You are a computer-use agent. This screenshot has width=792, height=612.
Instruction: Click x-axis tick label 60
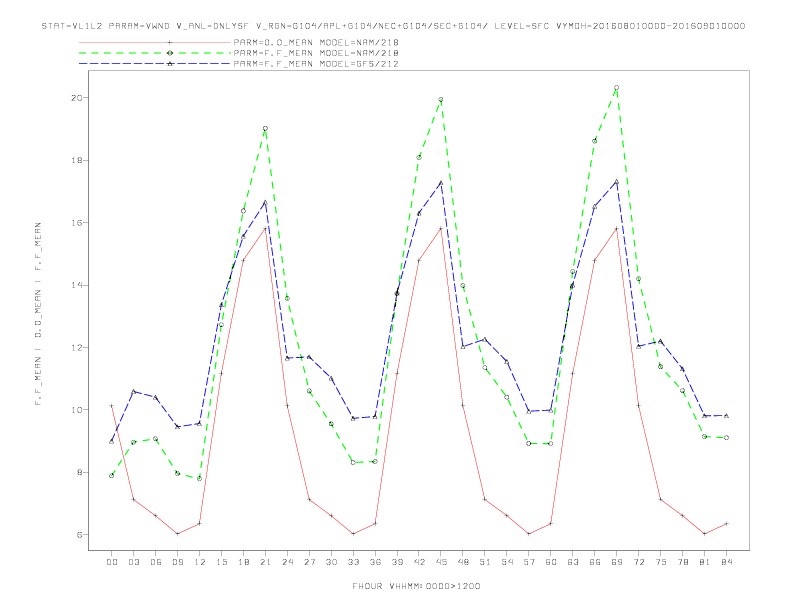click(x=551, y=562)
